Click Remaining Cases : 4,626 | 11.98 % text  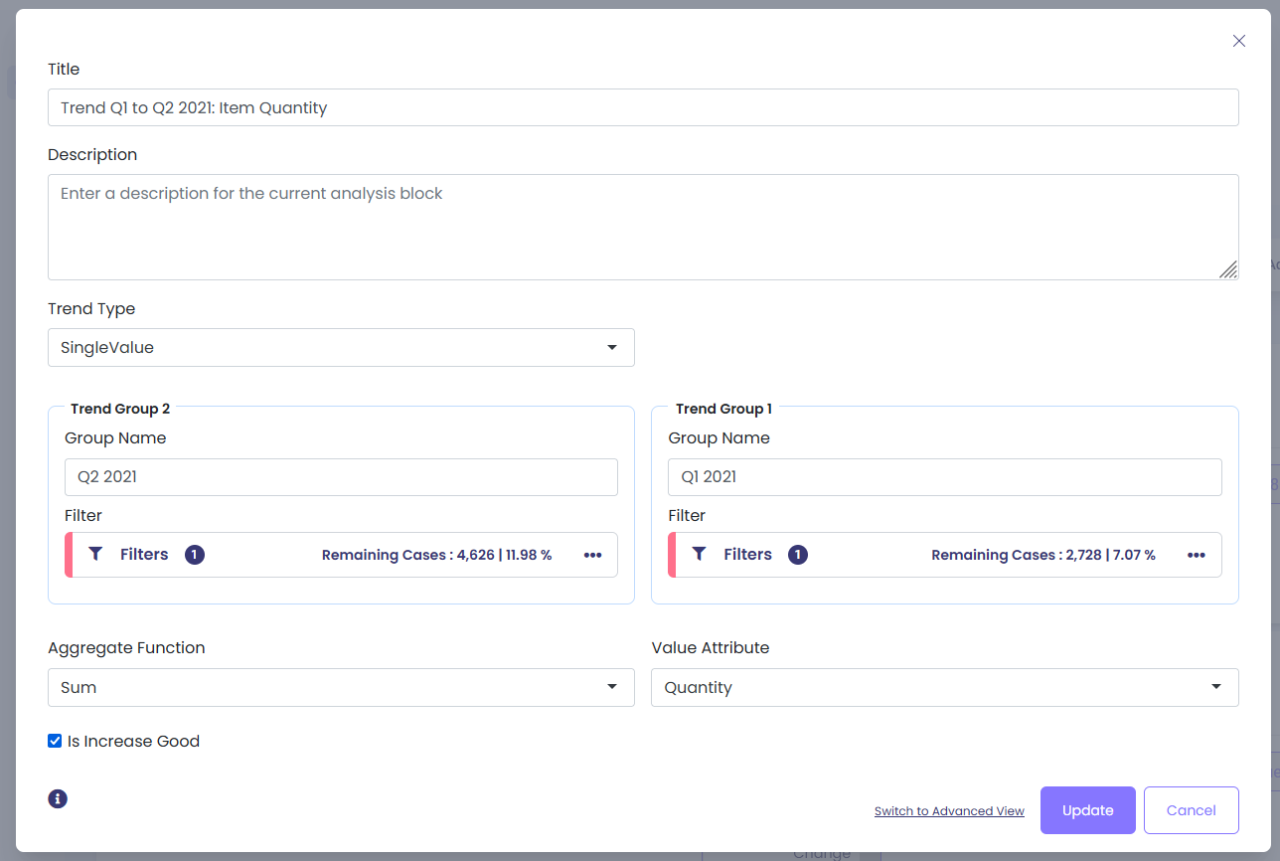pos(437,555)
